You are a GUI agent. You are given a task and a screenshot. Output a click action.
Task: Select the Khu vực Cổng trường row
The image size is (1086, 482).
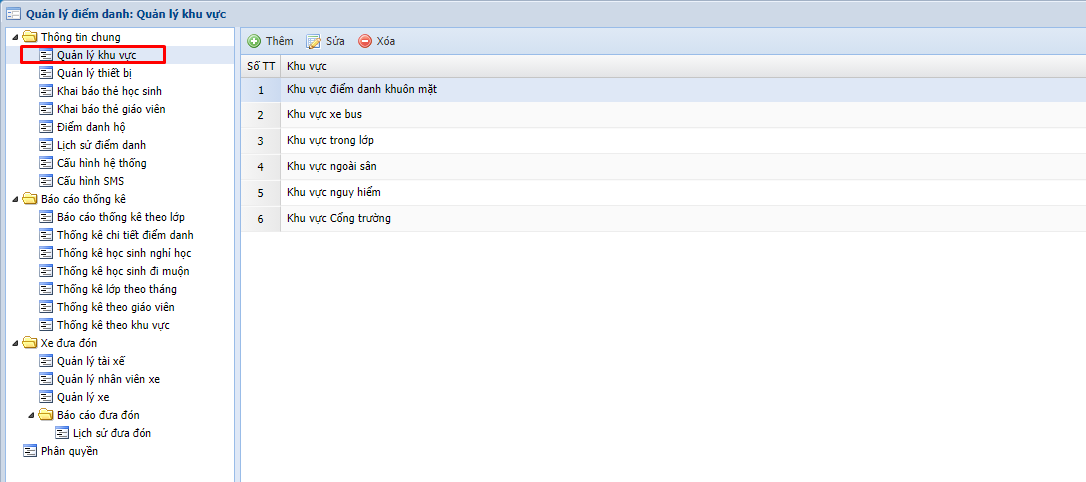338,218
